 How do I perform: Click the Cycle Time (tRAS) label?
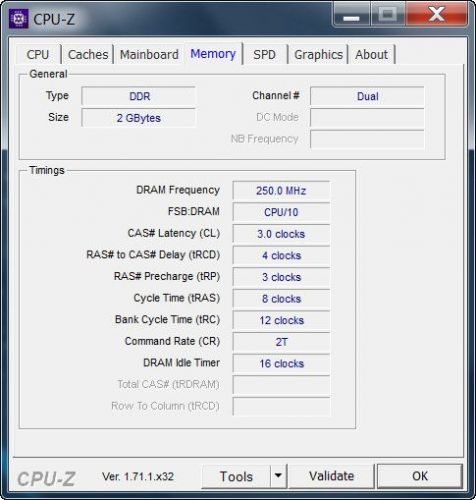point(177,298)
